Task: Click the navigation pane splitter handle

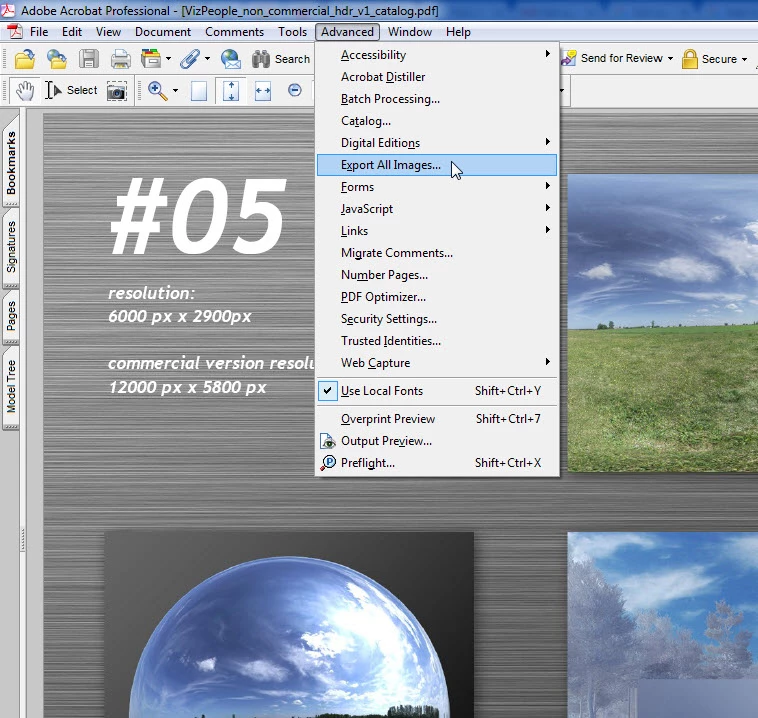Action: [x=22, y=540]
